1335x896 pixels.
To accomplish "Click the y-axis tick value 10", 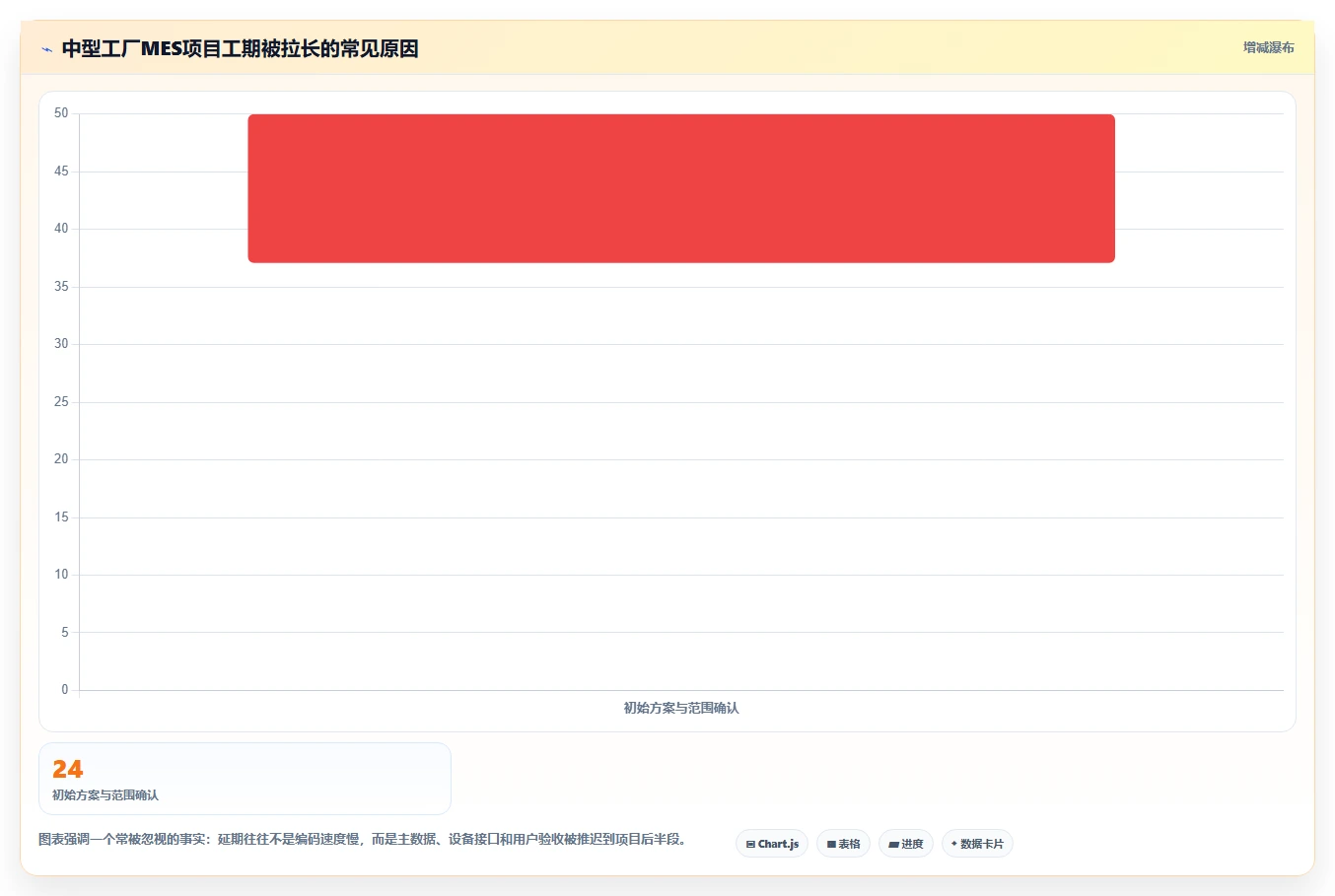I will tap(61, 575).
